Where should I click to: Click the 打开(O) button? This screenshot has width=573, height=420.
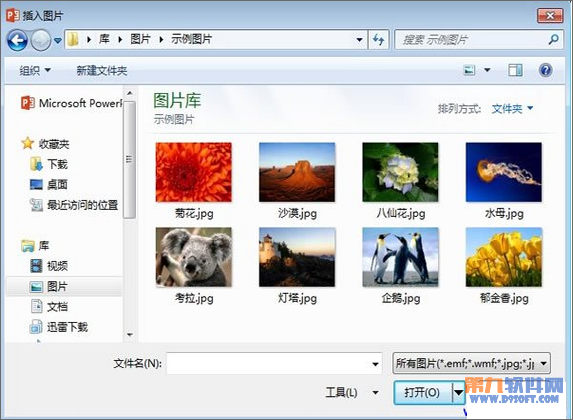pyautogui.click(x=422, y=393)
